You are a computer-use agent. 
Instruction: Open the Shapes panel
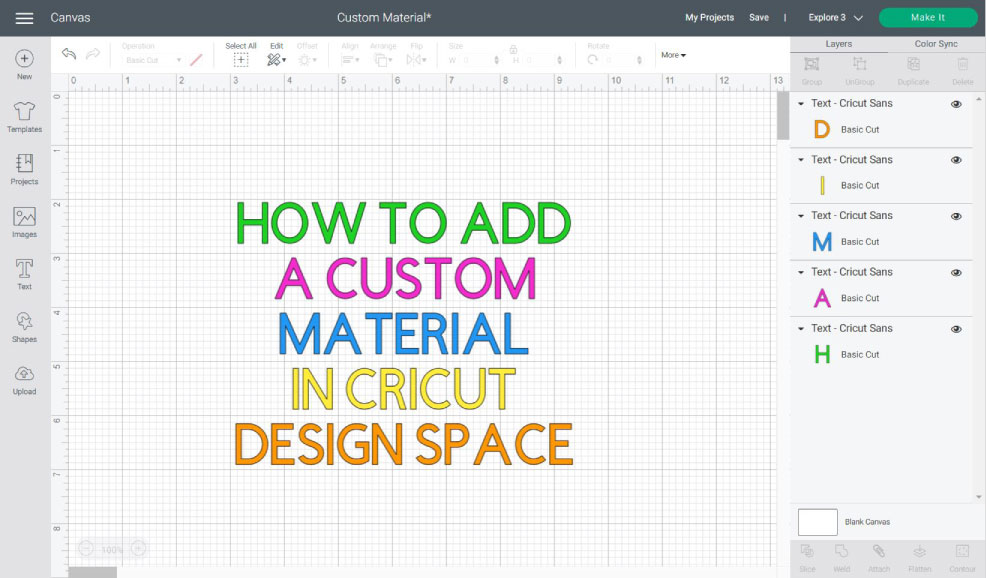click(25, 327)
